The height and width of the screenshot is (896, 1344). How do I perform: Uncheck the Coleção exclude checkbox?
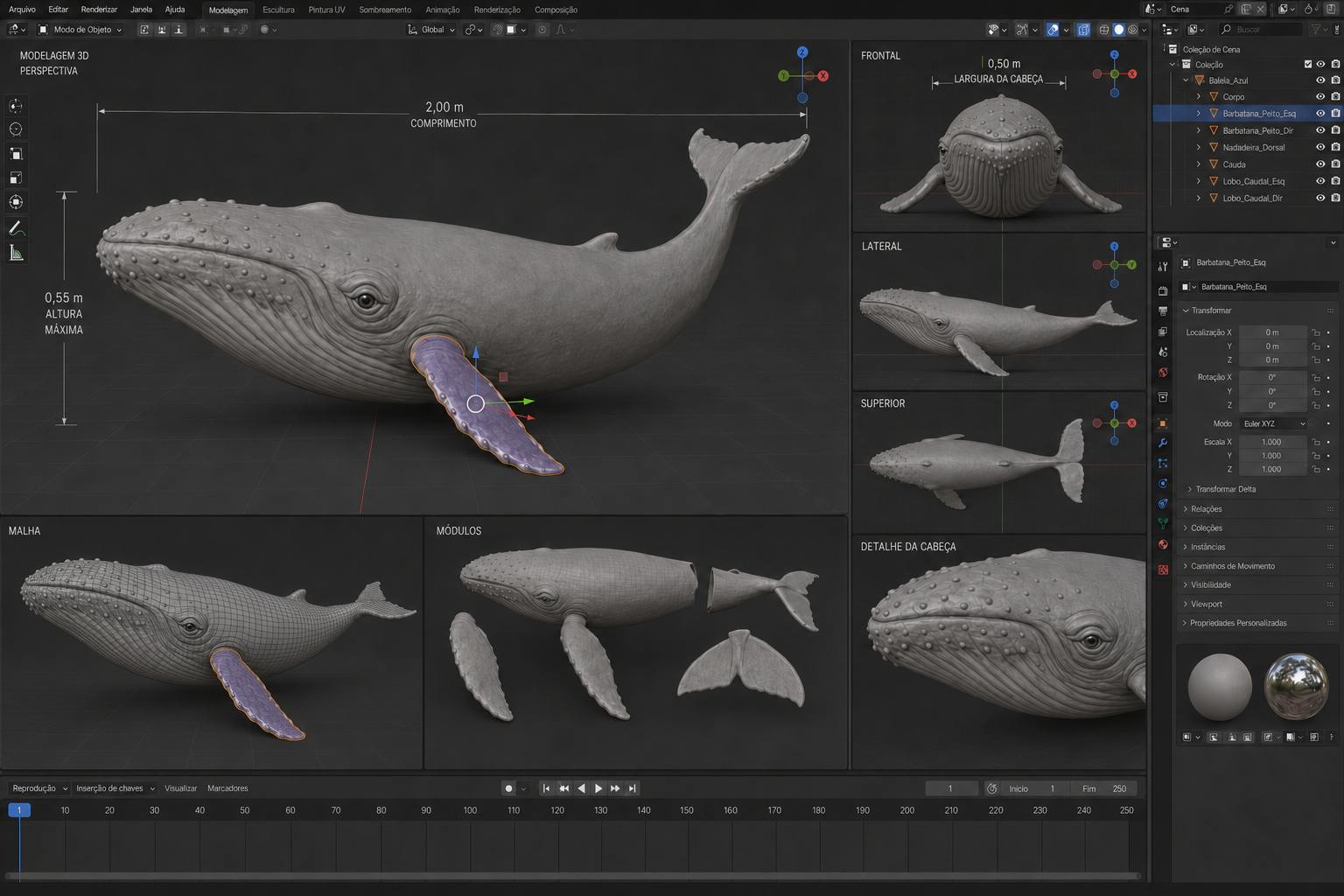coord(1308,64)
